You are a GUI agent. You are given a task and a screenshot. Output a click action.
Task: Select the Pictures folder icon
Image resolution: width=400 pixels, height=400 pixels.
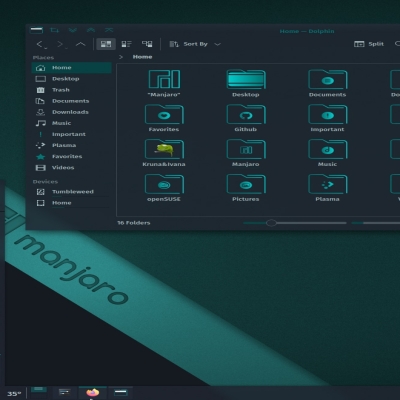click(246, 184)
